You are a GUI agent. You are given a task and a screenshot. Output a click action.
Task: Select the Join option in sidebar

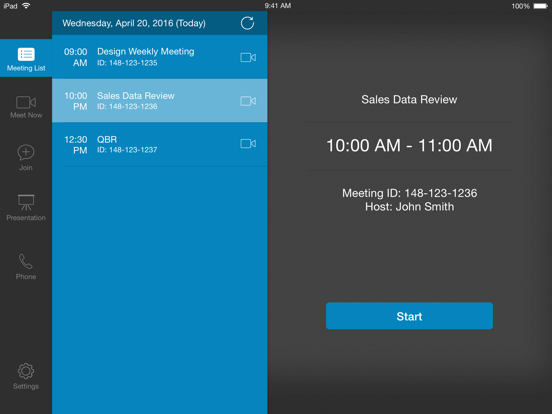(x=26, y=158)
